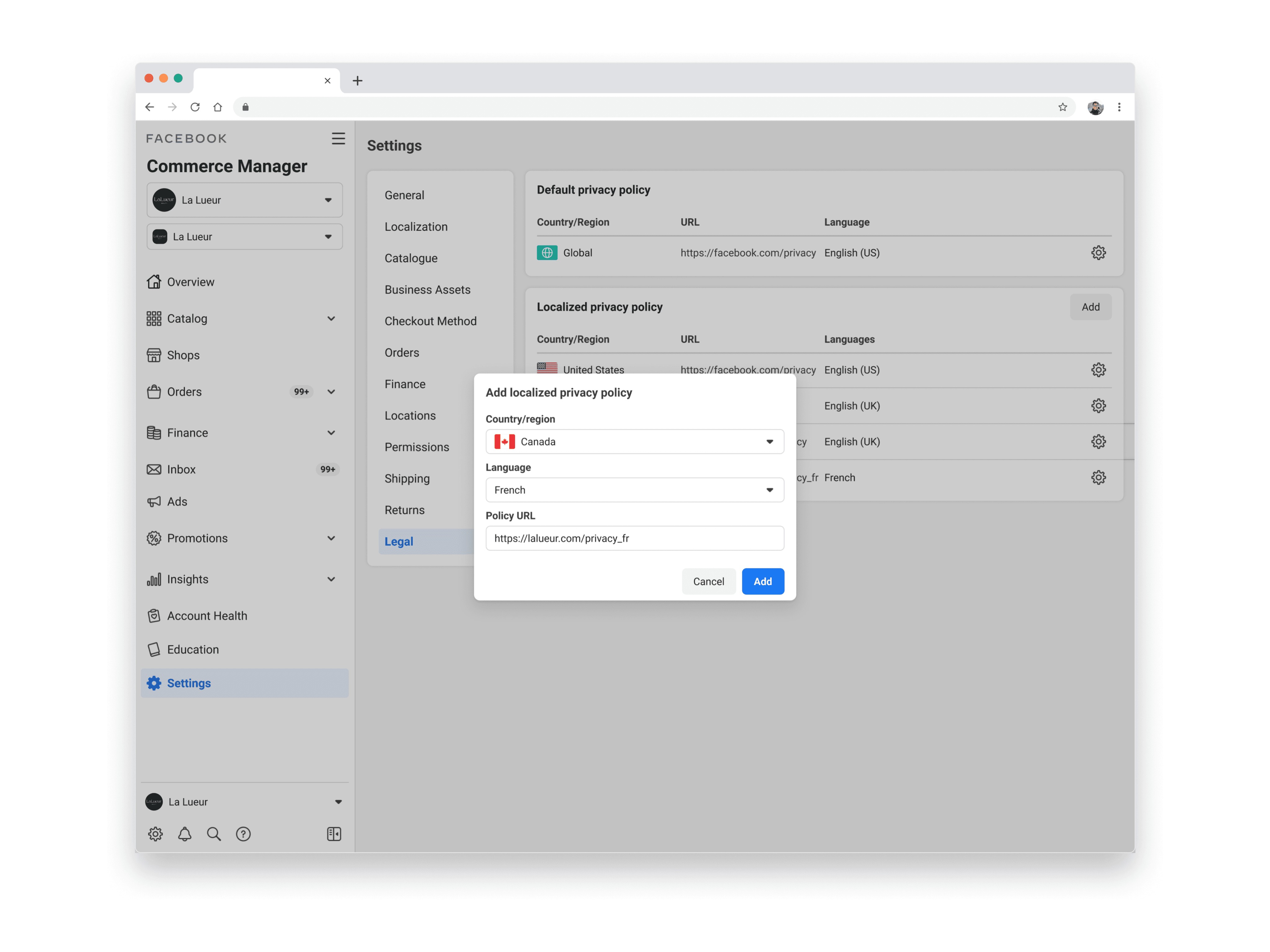Confirm with the blue Add button

click(762, 581)
